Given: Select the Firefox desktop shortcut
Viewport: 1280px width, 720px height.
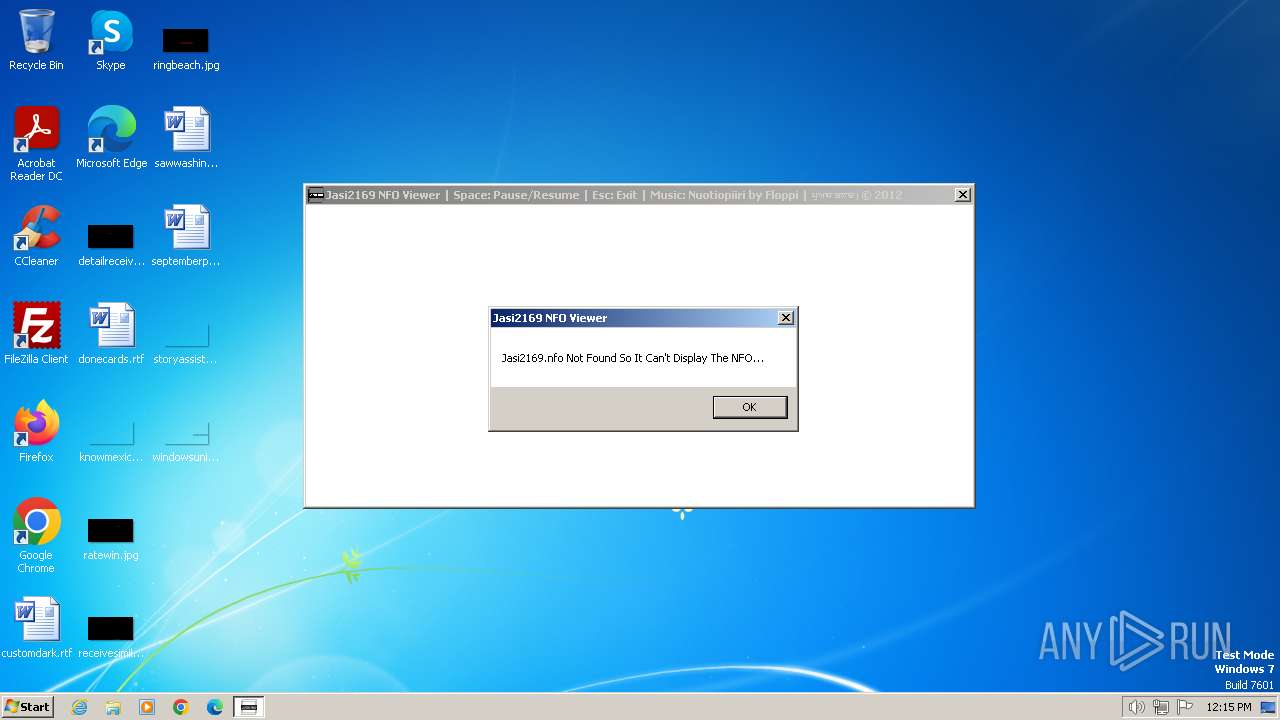Looking at the screenshot, I should click(36, 432).
